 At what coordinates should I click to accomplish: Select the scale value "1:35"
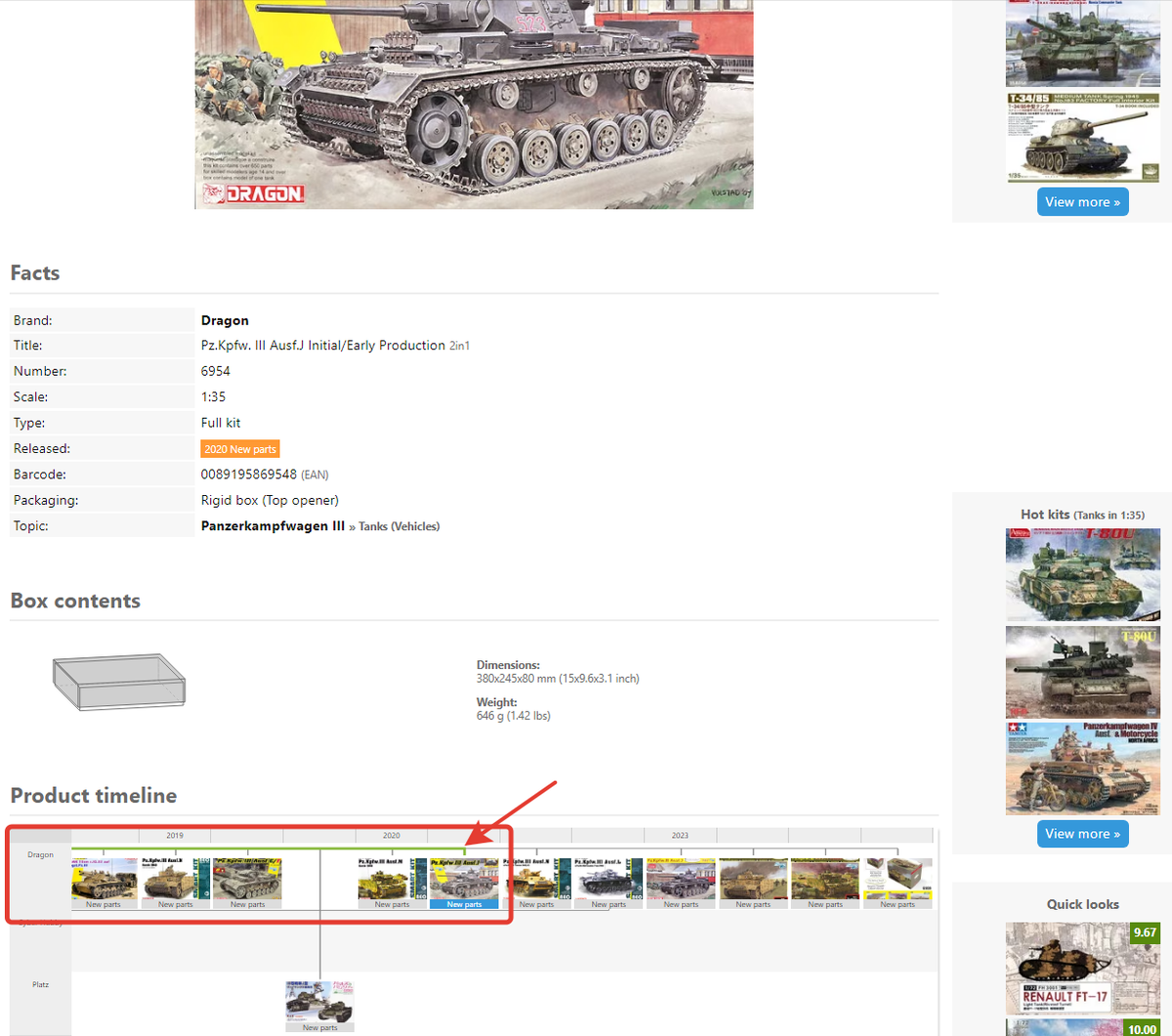tap(213, 397)
